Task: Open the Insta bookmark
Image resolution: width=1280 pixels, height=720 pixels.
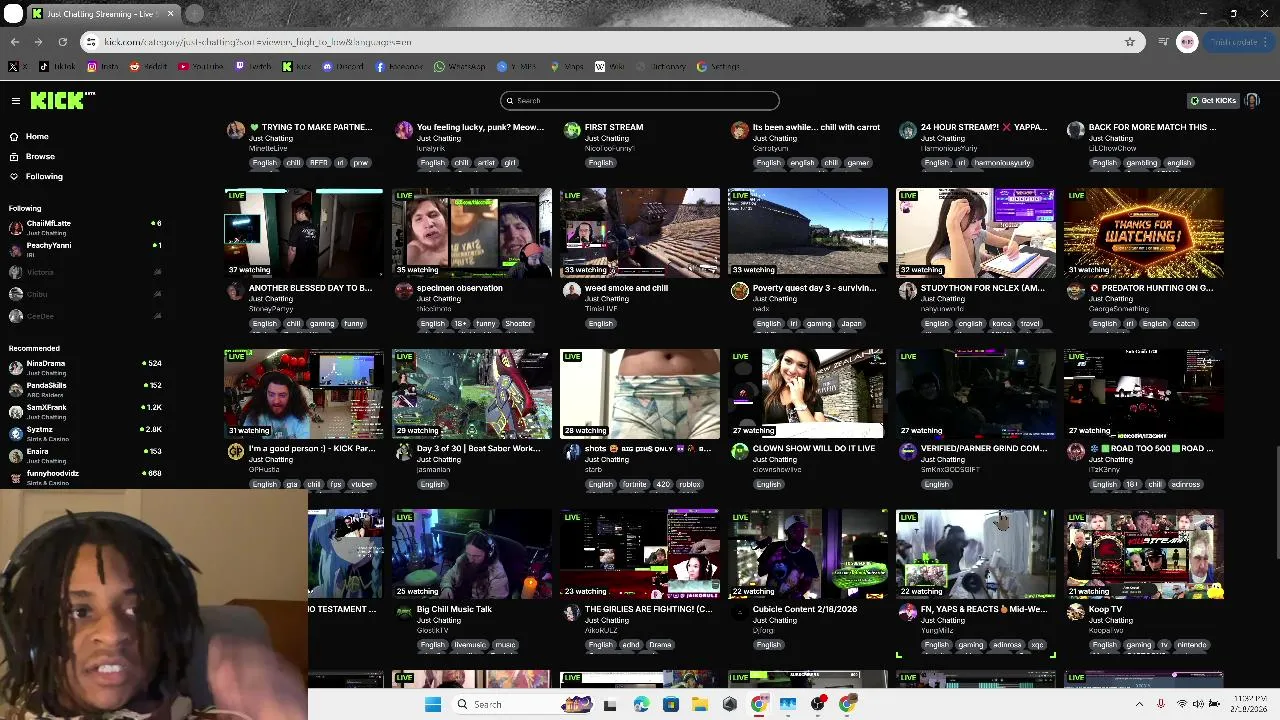Action: point(104,67)
